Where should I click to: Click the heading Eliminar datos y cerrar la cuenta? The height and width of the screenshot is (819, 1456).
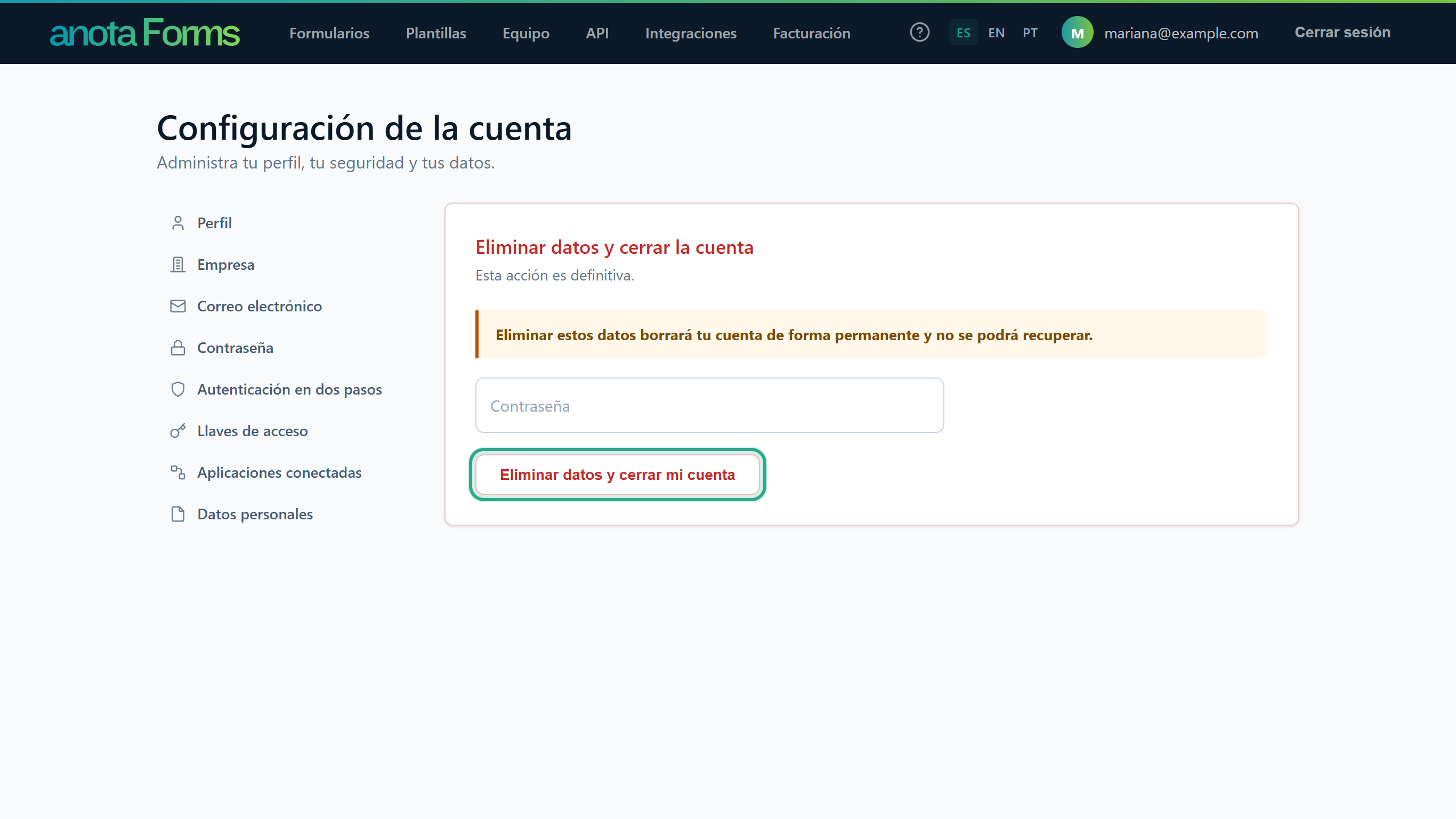pos(614,247)
